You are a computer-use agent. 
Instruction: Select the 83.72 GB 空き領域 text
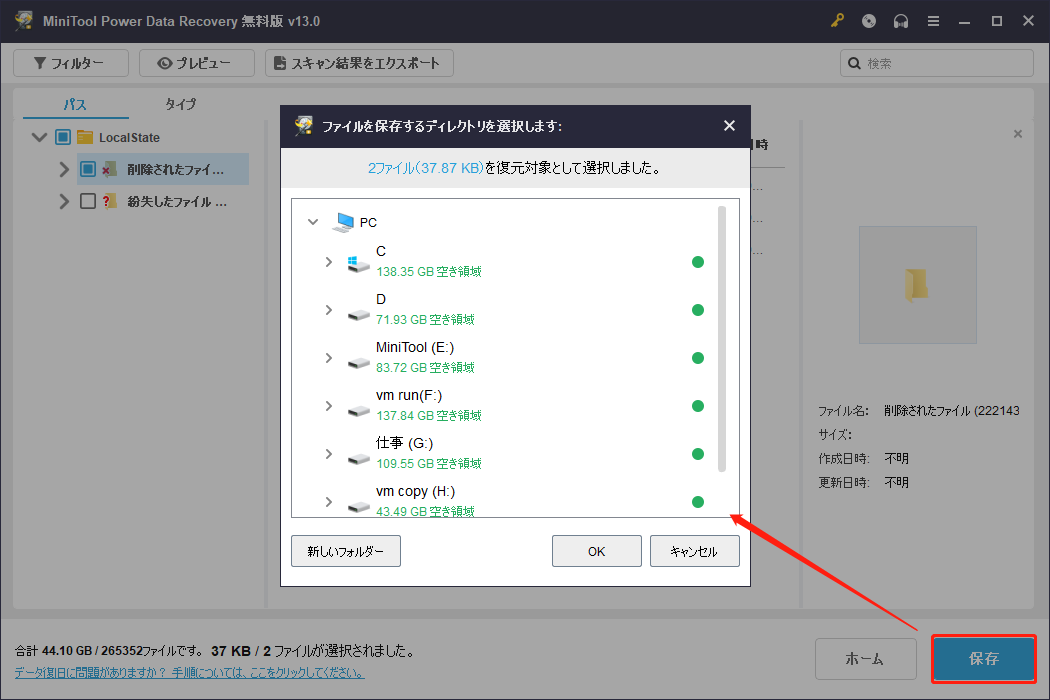pos(425,368)
